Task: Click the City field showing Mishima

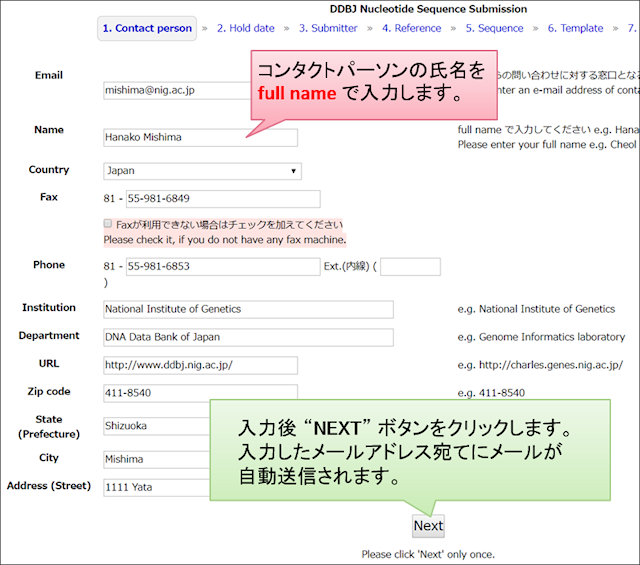Action: coord(157,460)
